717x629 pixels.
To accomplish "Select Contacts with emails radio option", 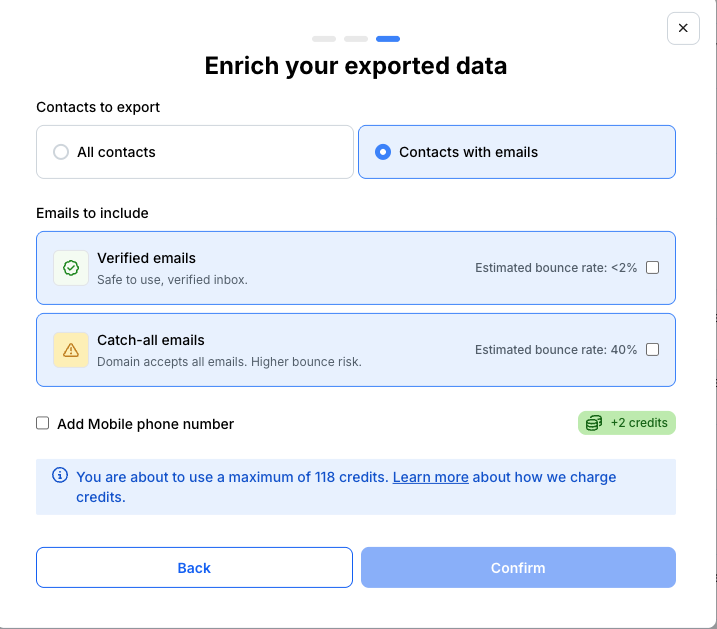I will tap(382, 152).
